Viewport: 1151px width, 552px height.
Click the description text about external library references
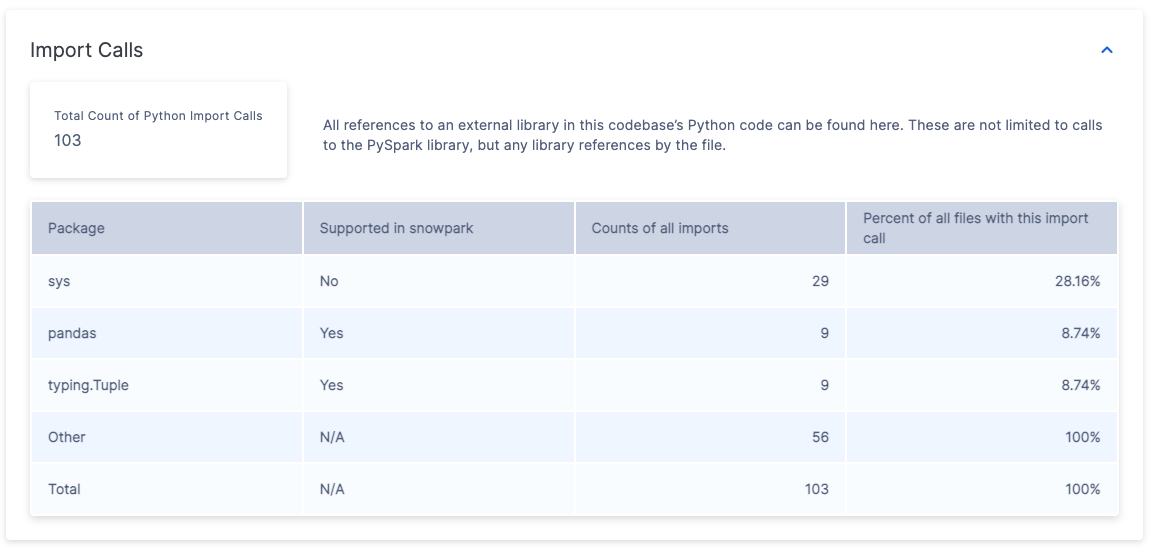712,135
